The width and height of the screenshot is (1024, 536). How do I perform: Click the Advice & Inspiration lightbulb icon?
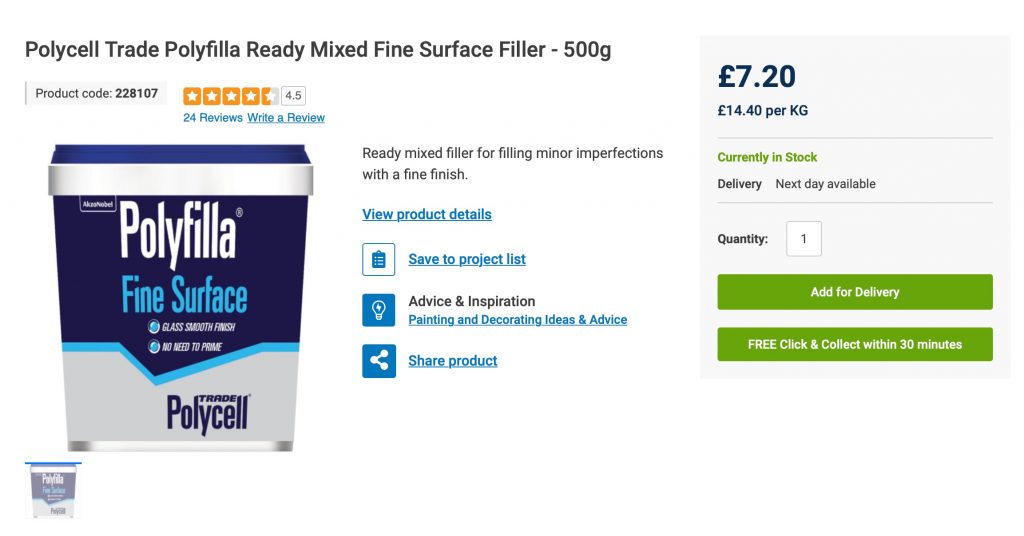pos(378,310)
